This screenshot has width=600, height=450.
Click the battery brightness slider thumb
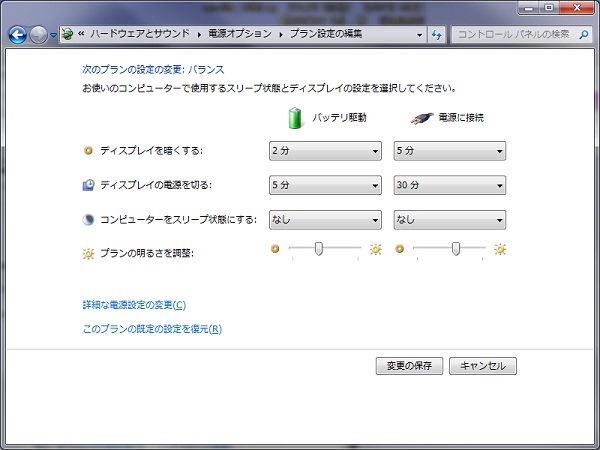[318, 249]
